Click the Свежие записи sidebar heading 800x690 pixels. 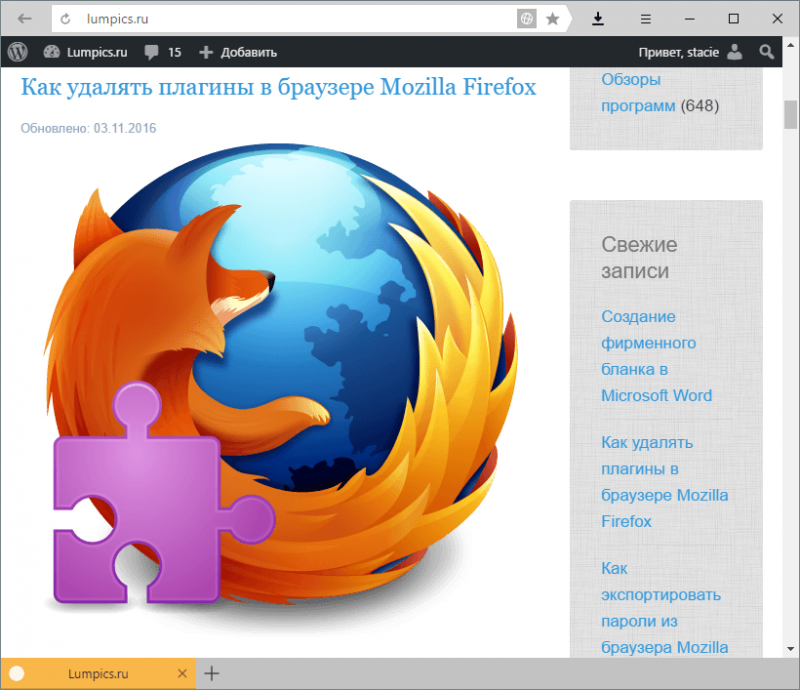click(x=639, y=258)
